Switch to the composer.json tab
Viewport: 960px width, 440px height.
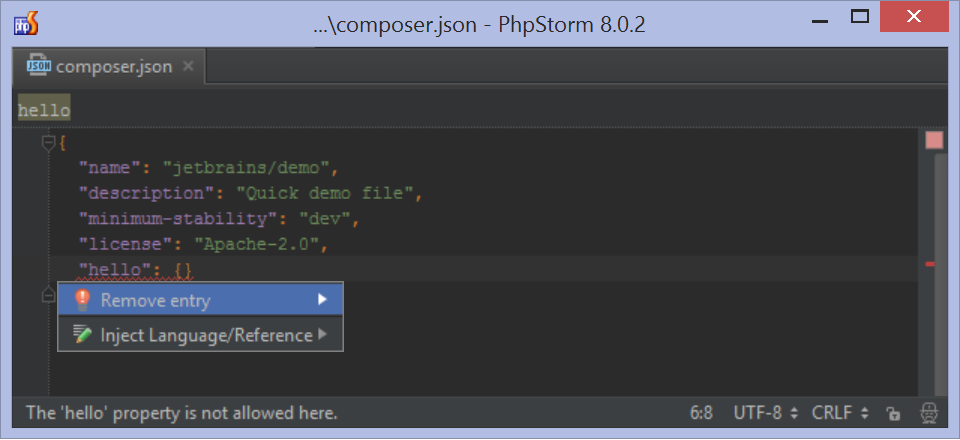pyautogui.click(x=109, y=66)
